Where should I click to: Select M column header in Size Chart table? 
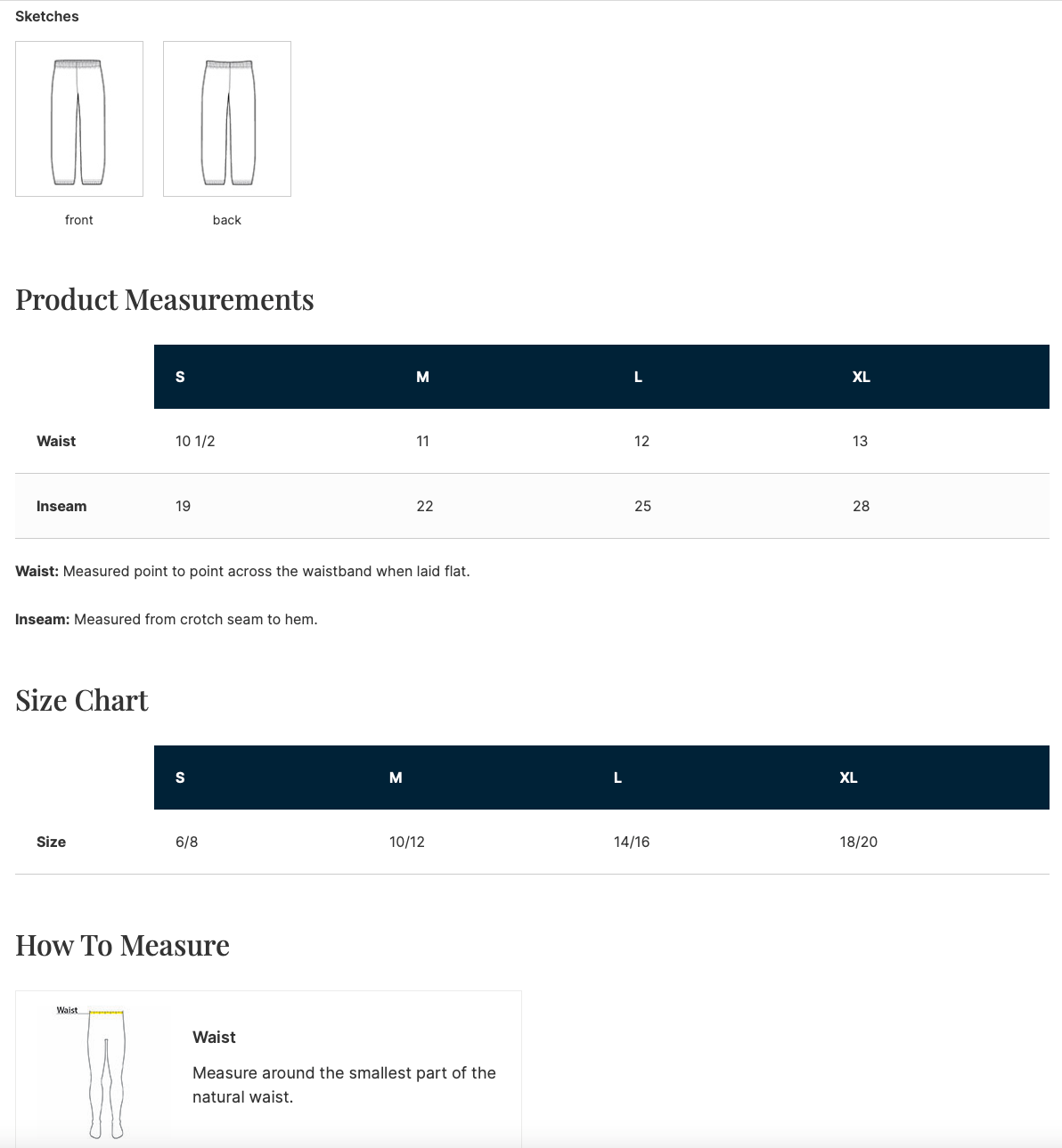tap(396, 778)
